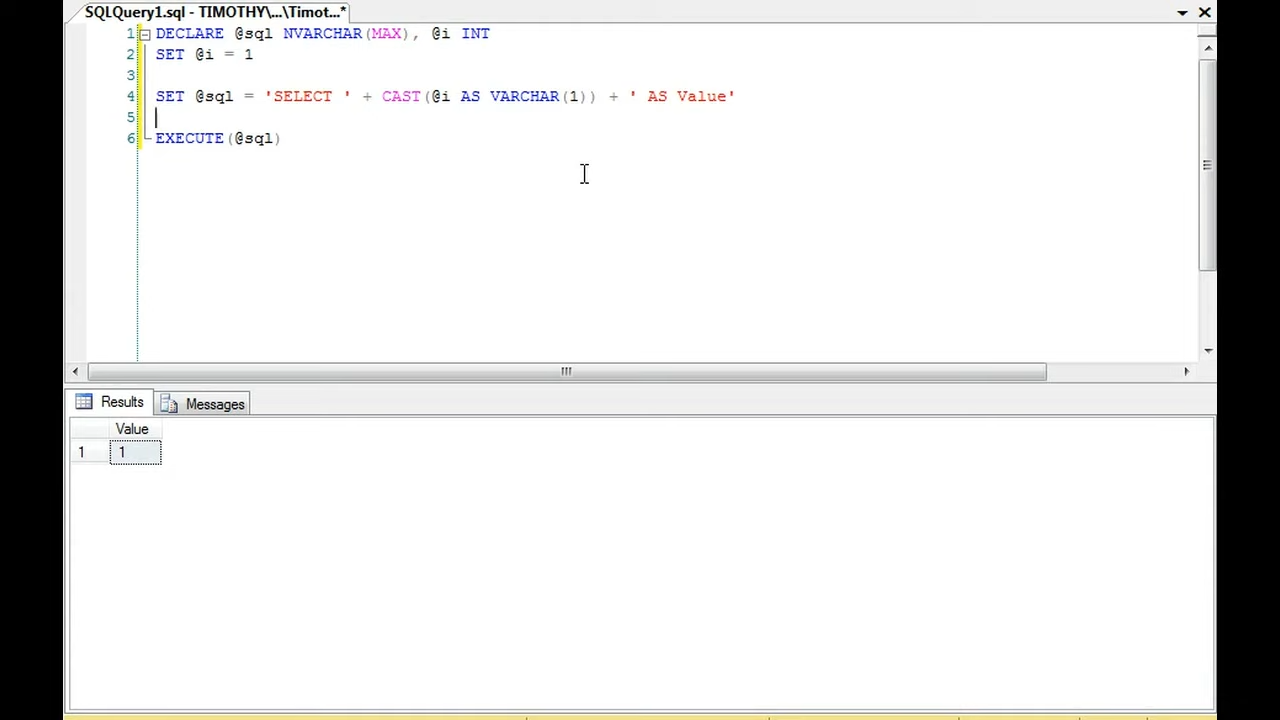Click the CAST keyword in line 4
This screenshot has width=1280, height=720.
[x=401, y=96]
